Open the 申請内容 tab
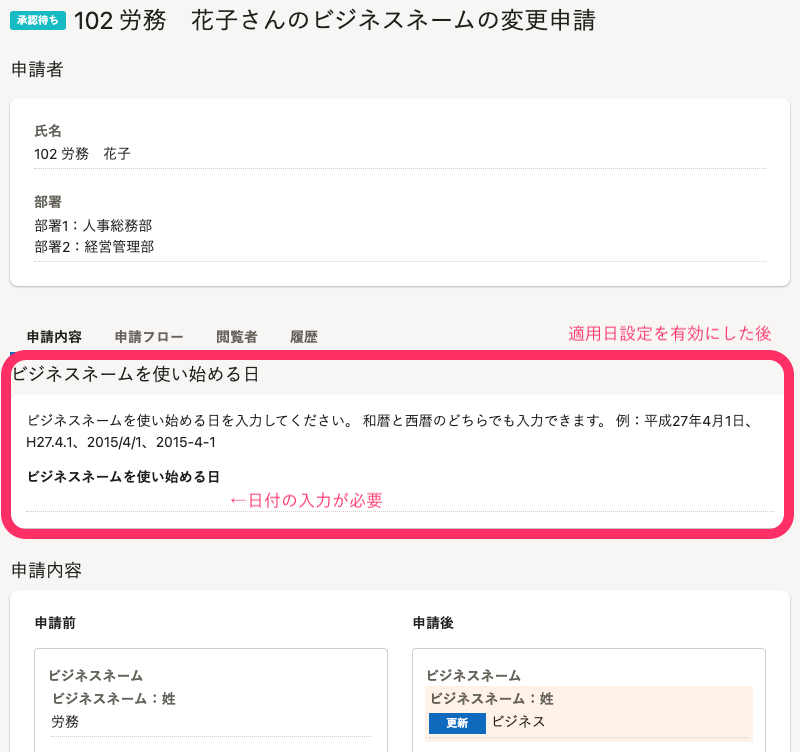This screenshot has height=752, width=800. coord(54,337)
